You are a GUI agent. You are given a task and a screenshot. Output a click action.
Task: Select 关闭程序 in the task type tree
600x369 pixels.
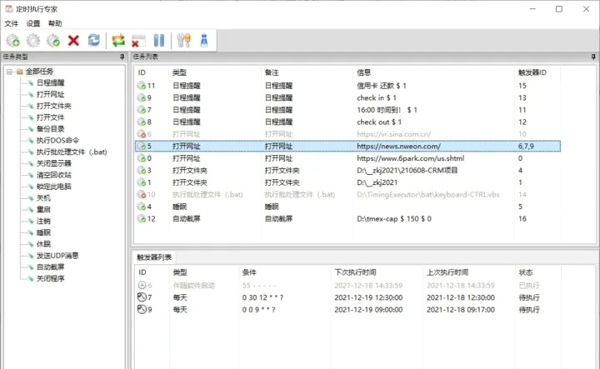coord(50,278)
